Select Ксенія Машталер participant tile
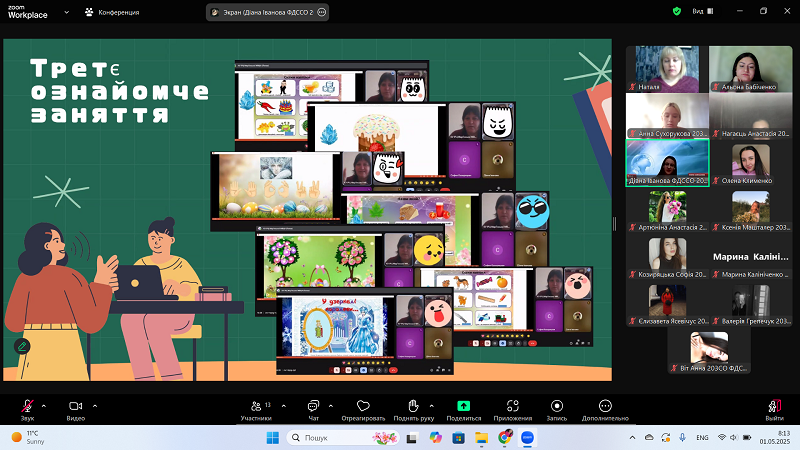This screenshot has height=450, width=800. 751,210
